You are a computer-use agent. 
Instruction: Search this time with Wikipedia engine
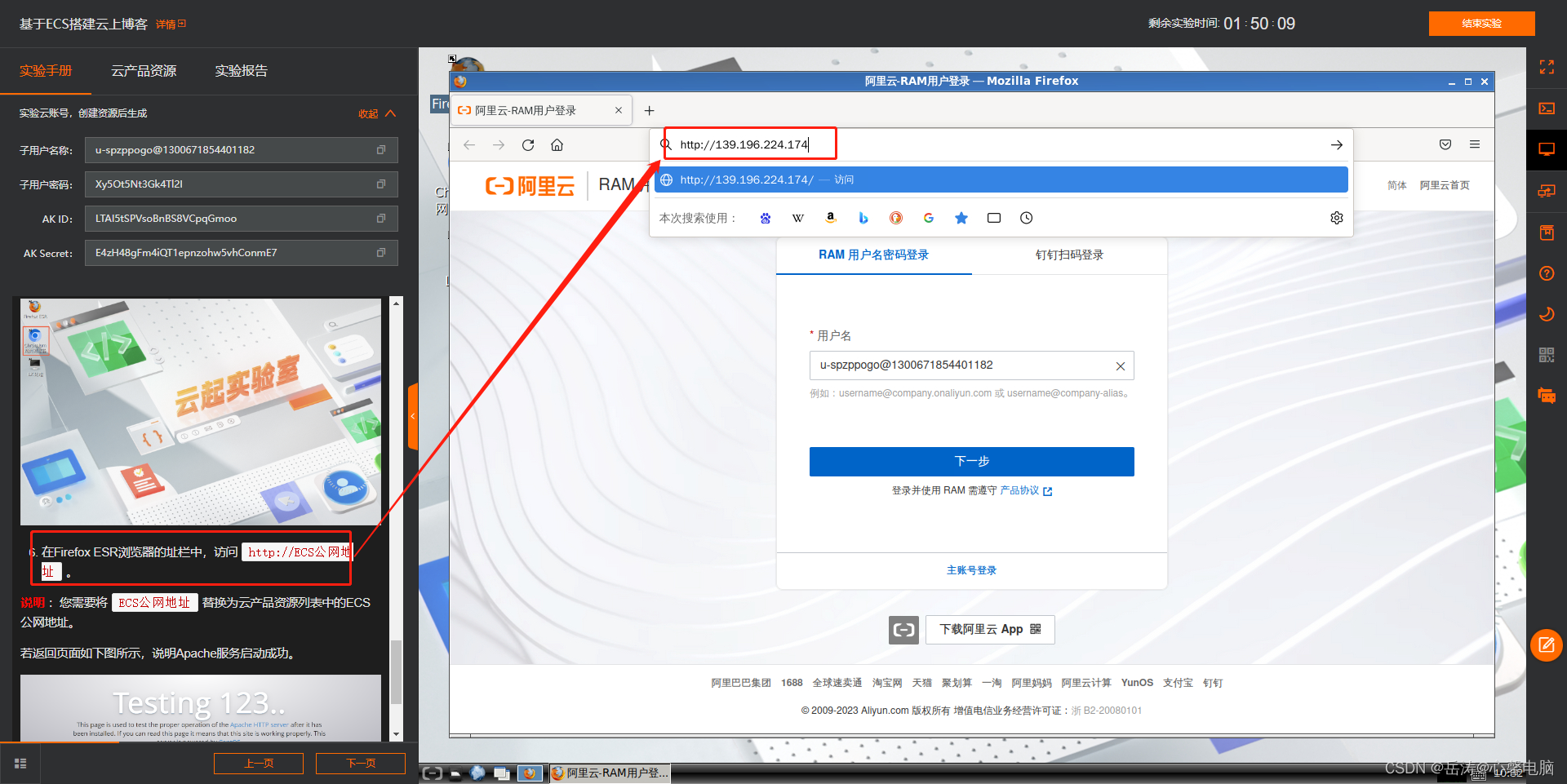pyautogui.click(x=798, y=218)
